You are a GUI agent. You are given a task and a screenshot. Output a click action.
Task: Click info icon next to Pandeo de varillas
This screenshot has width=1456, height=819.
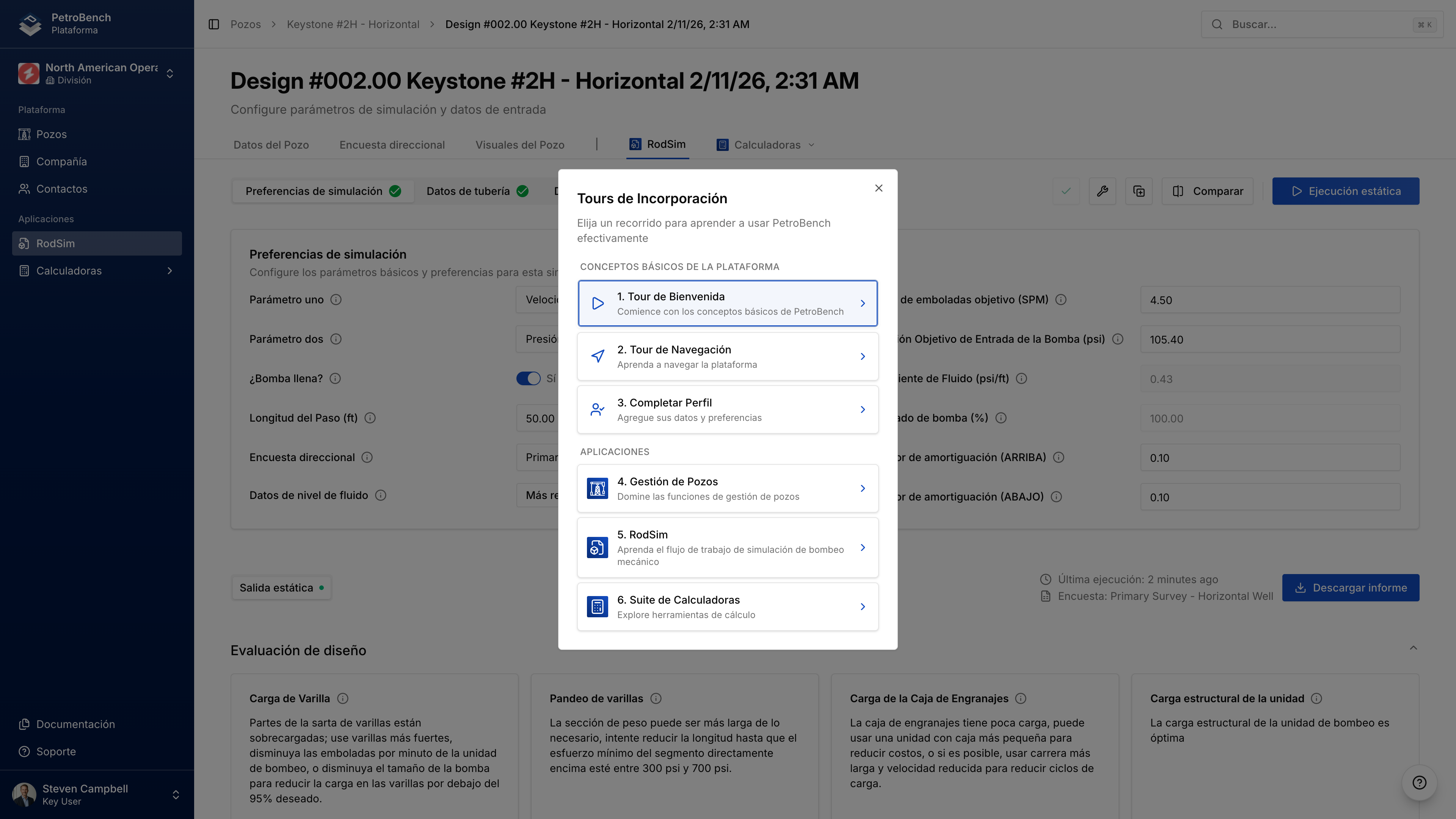656,698
